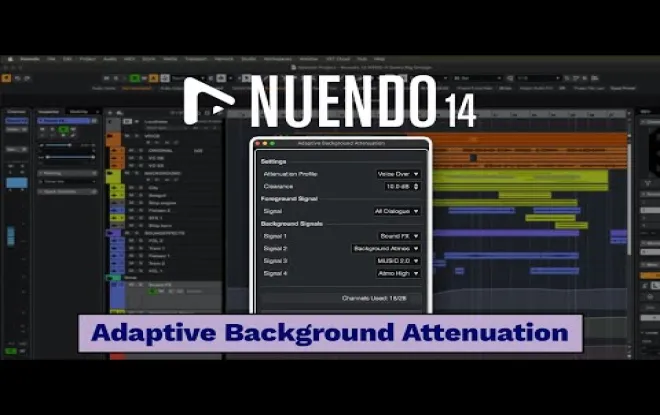Open the Attenuation Profile dropdown showing Voice Over
The height and width of the screenshot is (415, 660).
(x=398, y=174)
